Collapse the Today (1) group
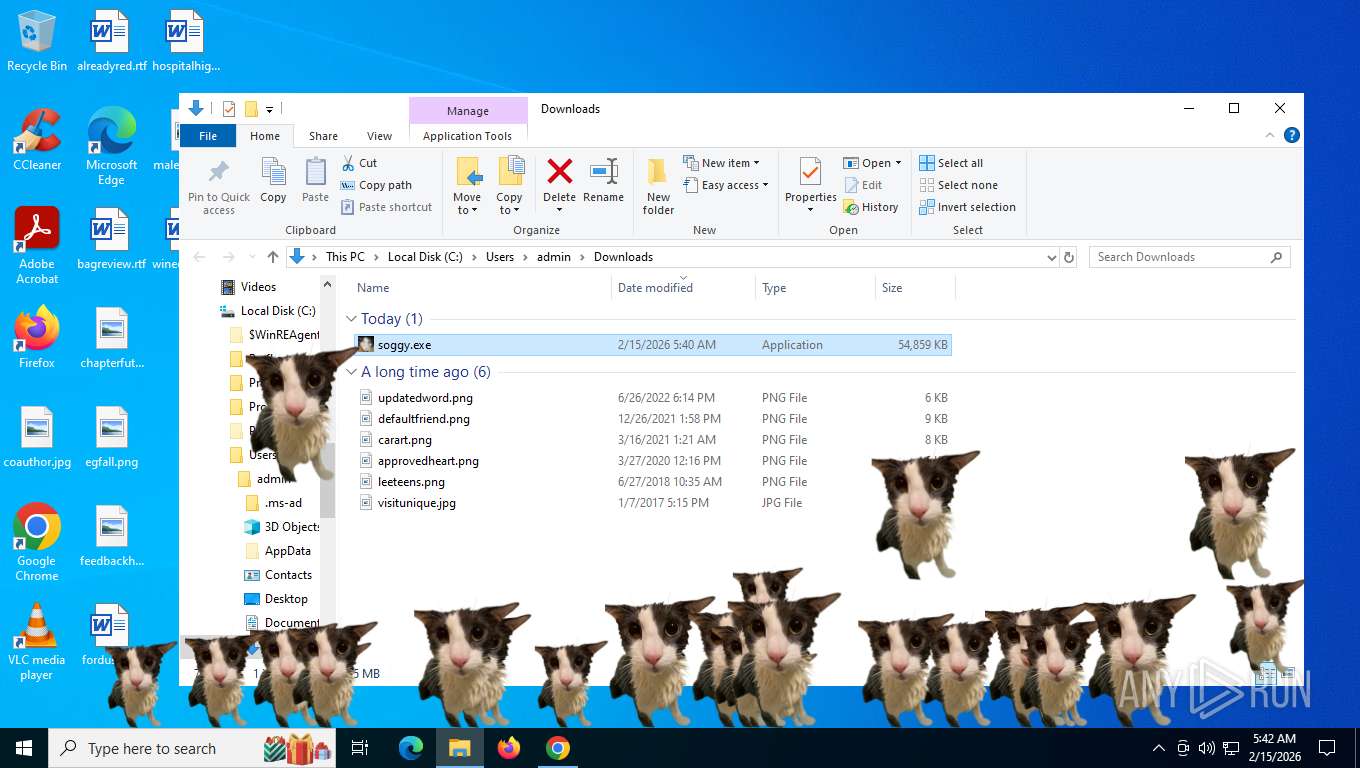Screen dimensions: 1360x768 tap(351, 319)
